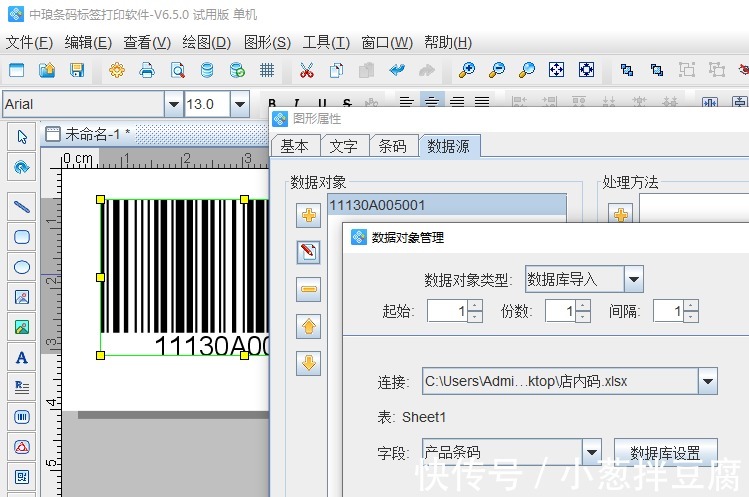Switch to the 条码 tab
This screenshot has width=749, height=497.
click(x=393, y=146)
